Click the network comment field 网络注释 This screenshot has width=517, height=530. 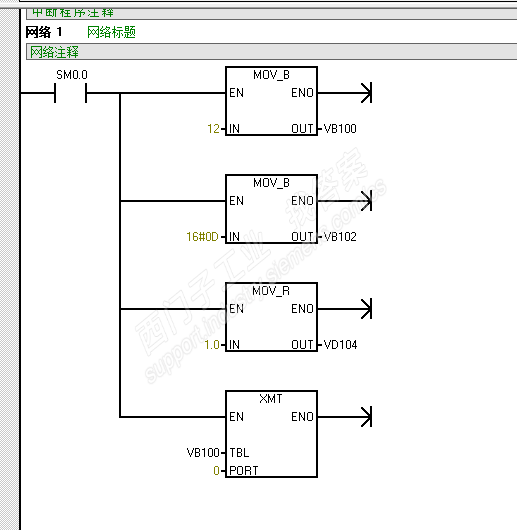coord(271,52)
